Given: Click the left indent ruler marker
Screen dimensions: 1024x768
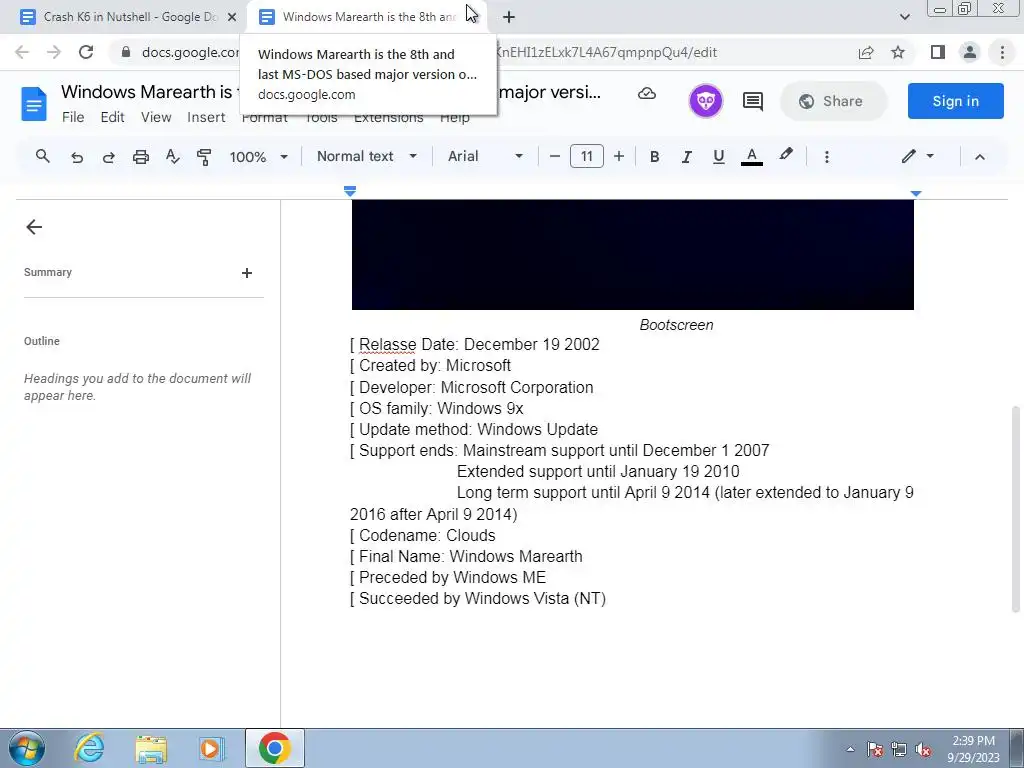Looking at the screenshot, I should pyautogui.click(x=349, y=191).
